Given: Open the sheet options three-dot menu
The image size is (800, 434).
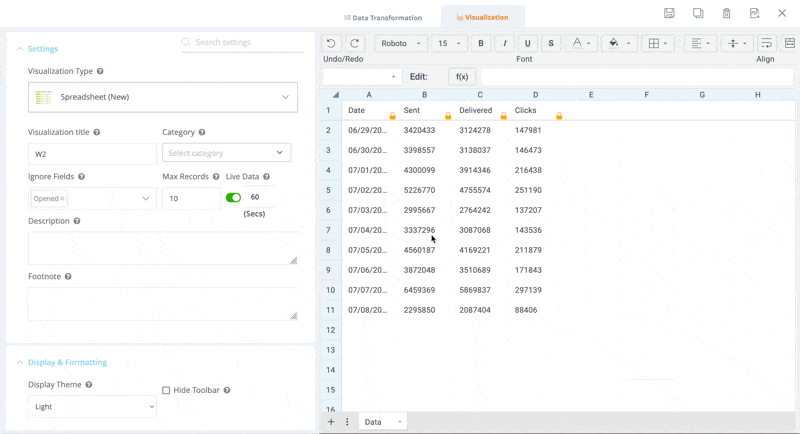Looking at the screenshot, I should click(347, 422).
